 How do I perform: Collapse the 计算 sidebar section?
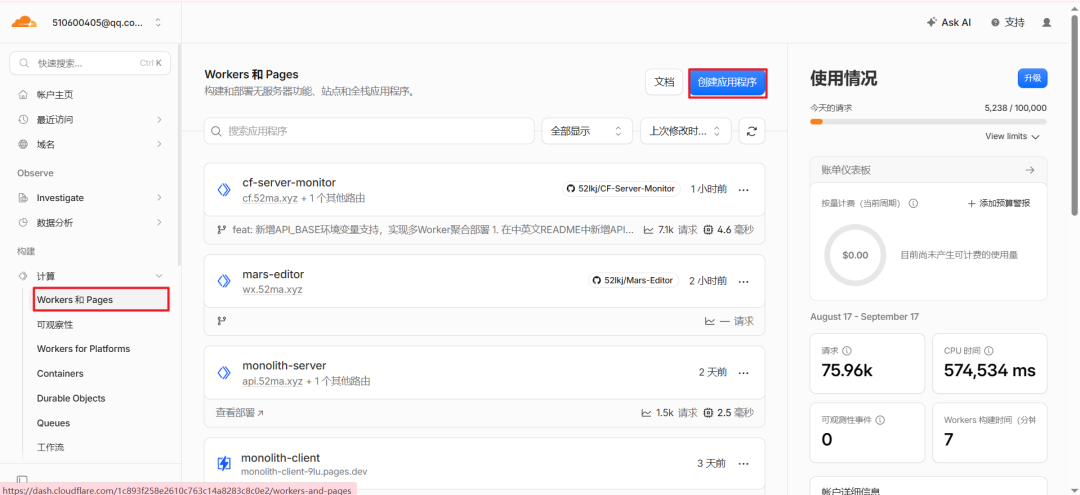pyautogui.click(x=90, y=276)
